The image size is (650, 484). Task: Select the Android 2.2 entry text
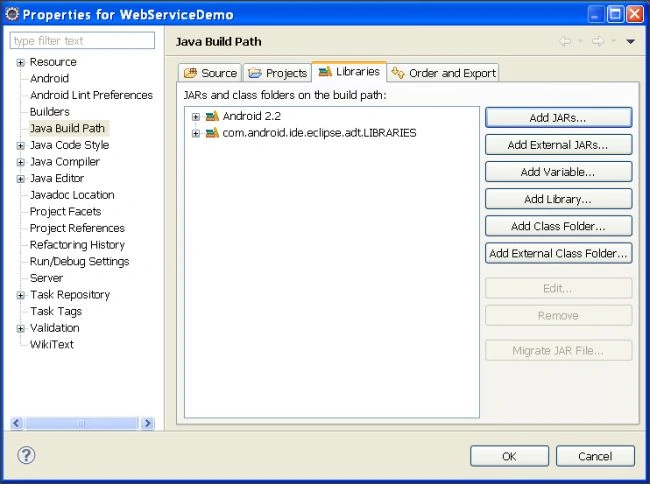pos(252,116)
